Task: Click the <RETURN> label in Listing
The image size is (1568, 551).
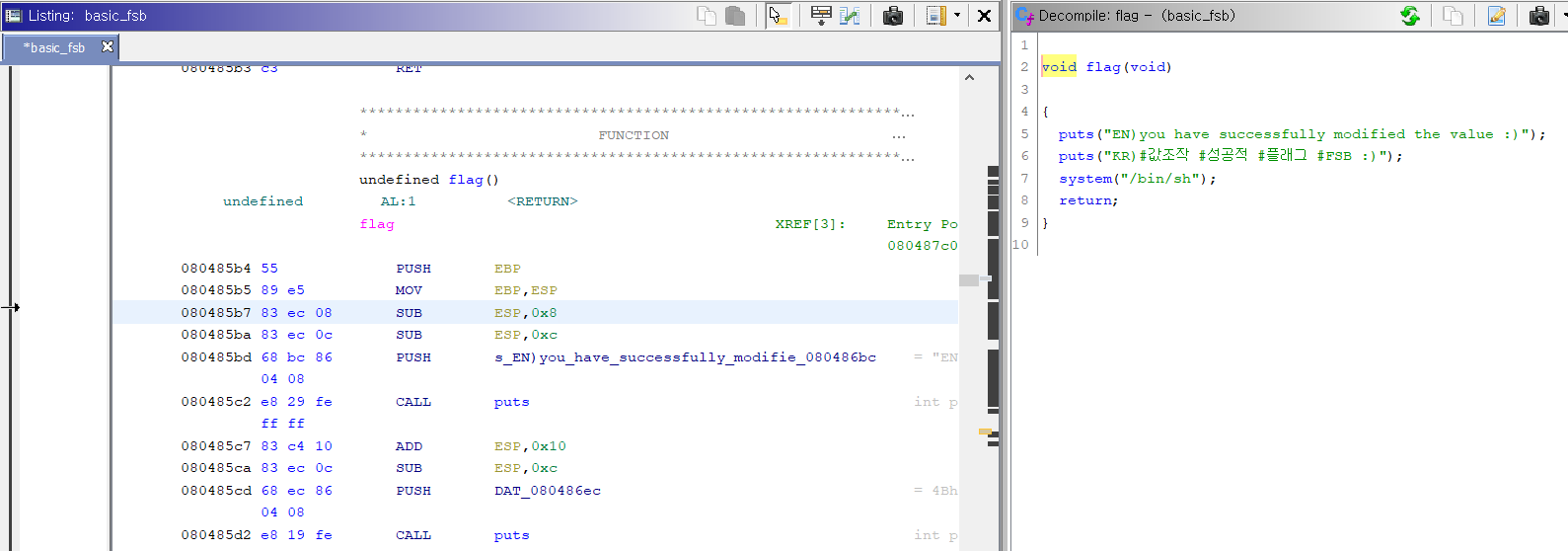Action: tap(543, 201)
